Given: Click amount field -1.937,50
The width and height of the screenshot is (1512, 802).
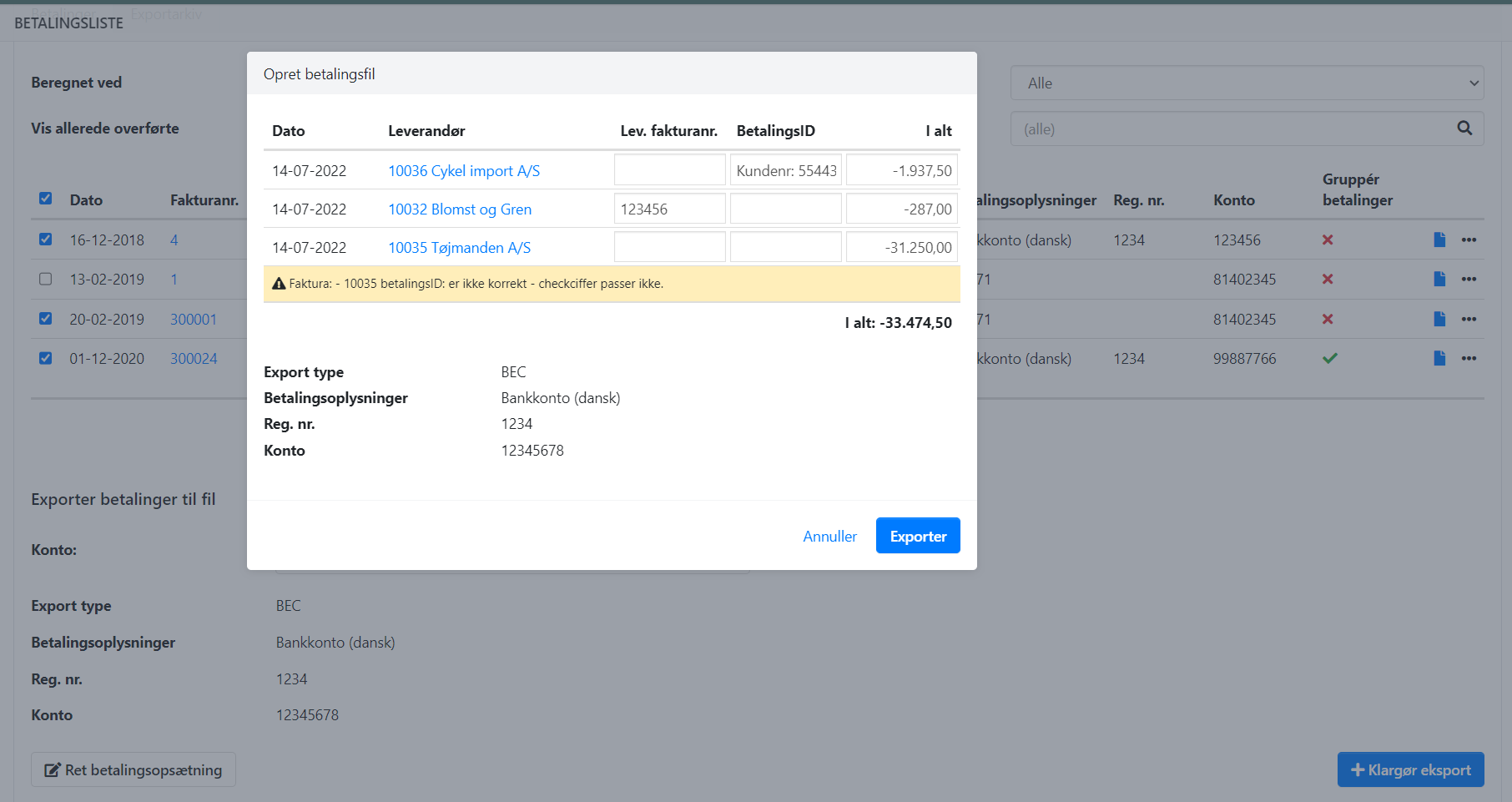Looking at the screenshot, I should tap(902, 170).
